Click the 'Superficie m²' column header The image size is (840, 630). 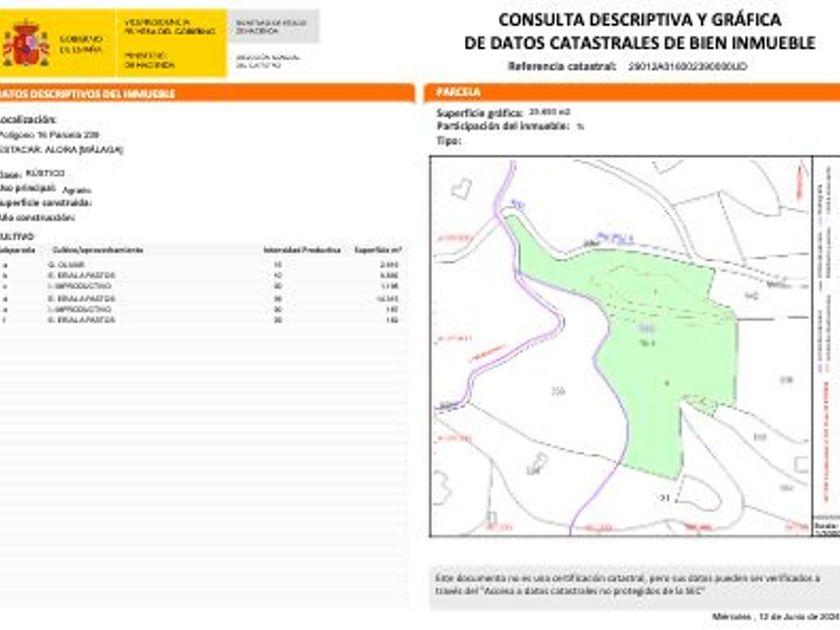tap(378, 250)
